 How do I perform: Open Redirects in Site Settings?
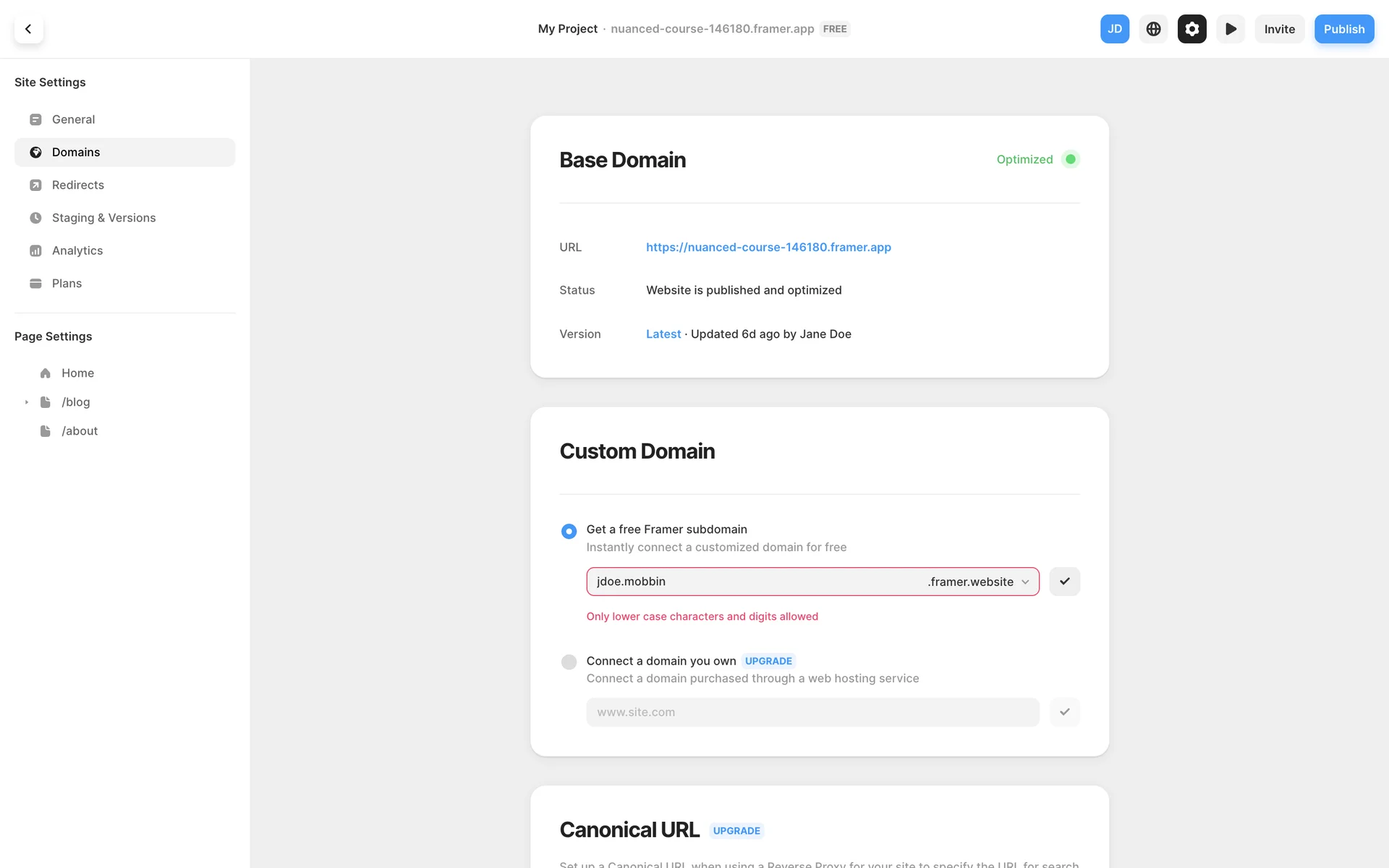pos(78,185)
